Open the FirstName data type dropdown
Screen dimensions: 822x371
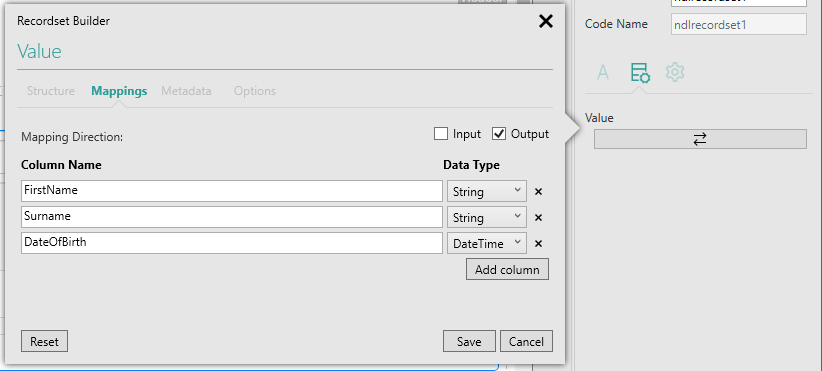(486, 192)
